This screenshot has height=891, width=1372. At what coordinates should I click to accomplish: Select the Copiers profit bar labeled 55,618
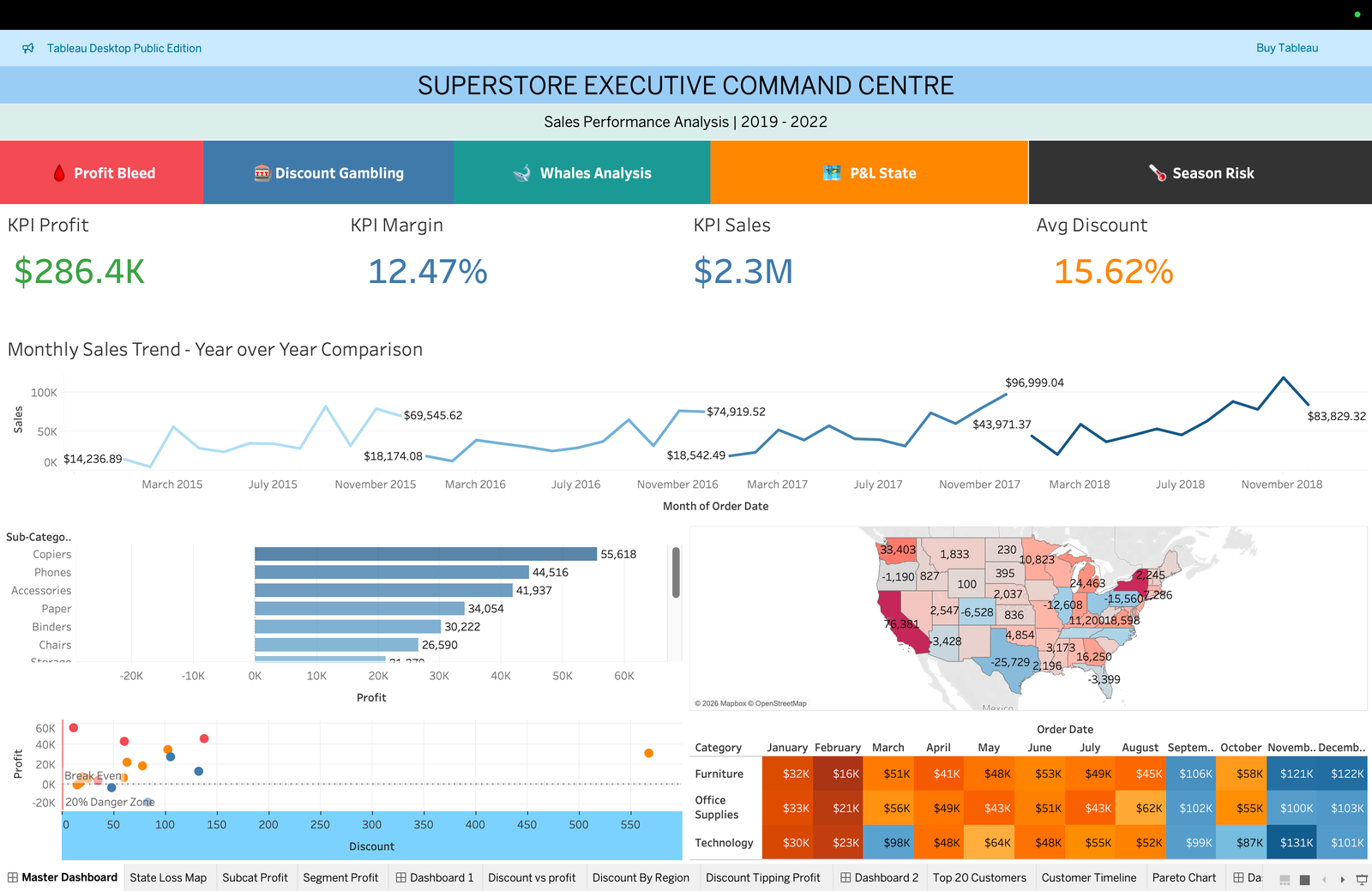425,554
